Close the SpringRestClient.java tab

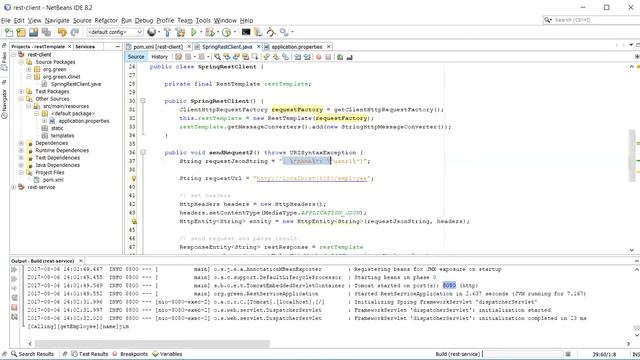258,47
